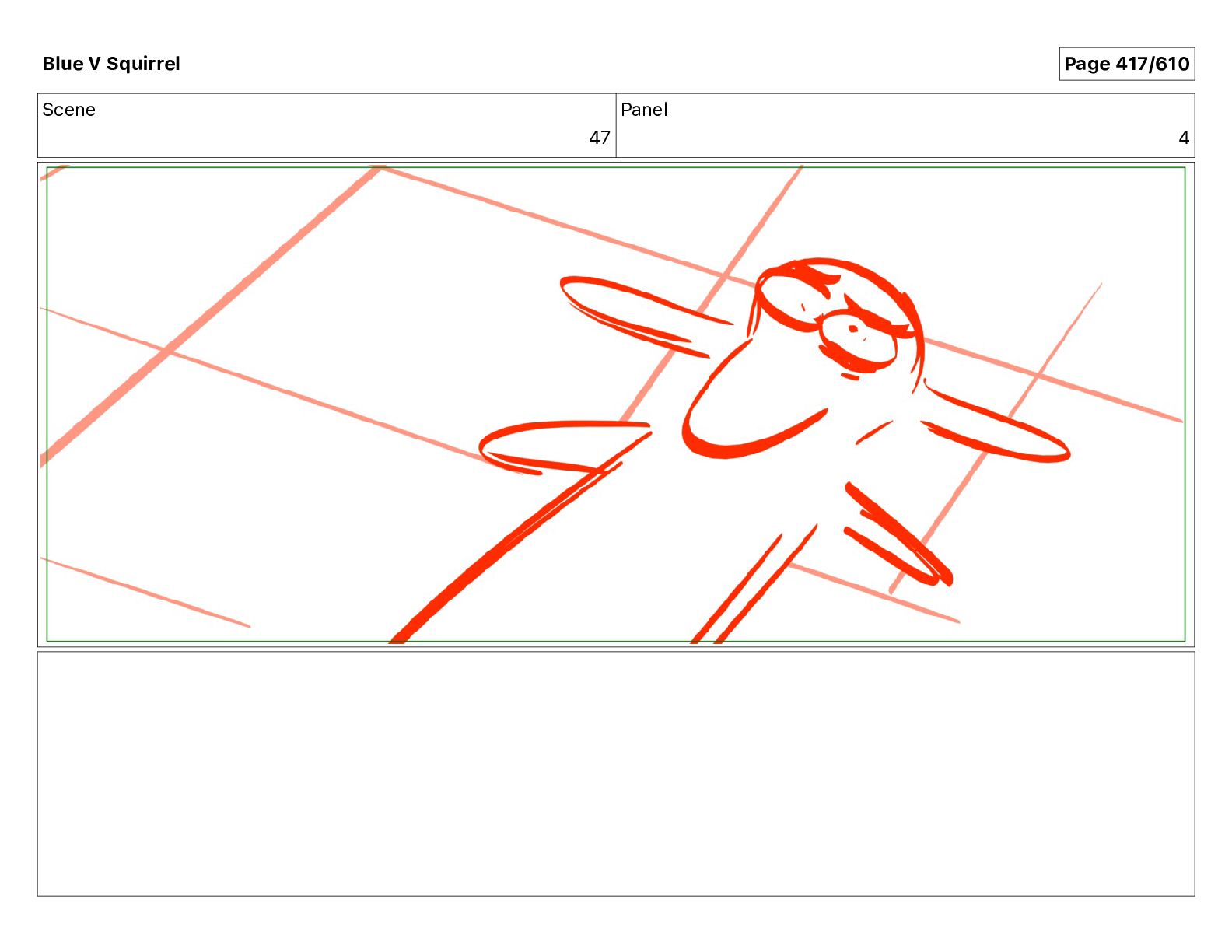Click the empty notes box below the storyboard drawing
The height and width of the screenshot is (952, 1232).
[616, 774]
